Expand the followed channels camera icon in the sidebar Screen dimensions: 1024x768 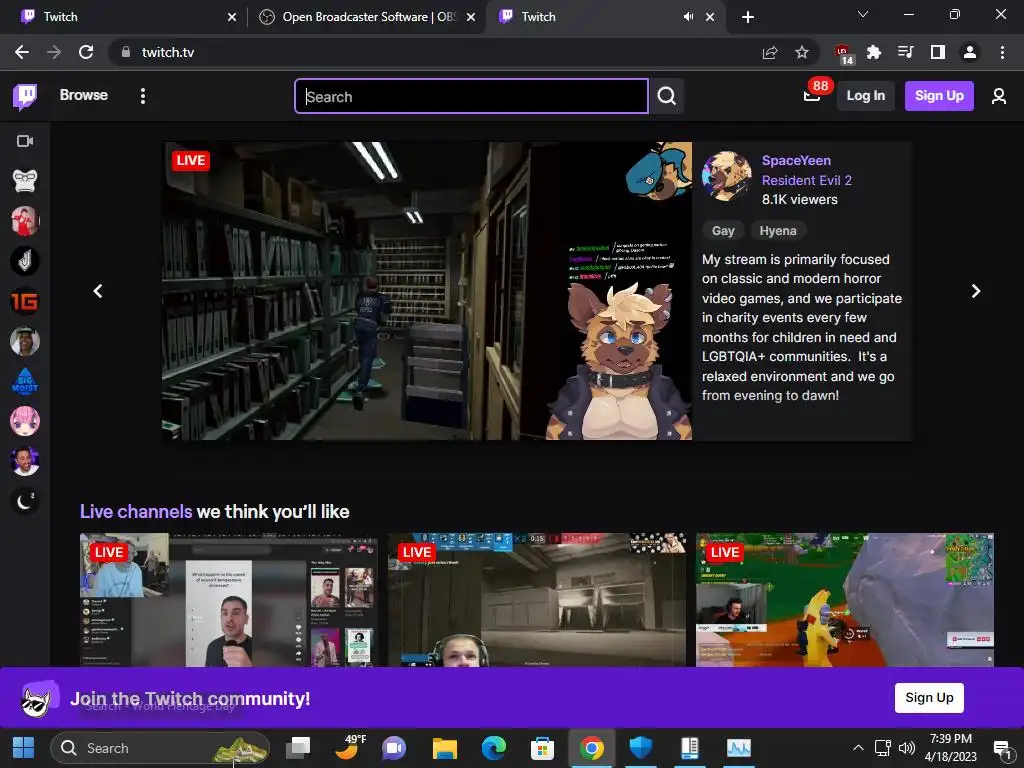click(x=25, y=141)
